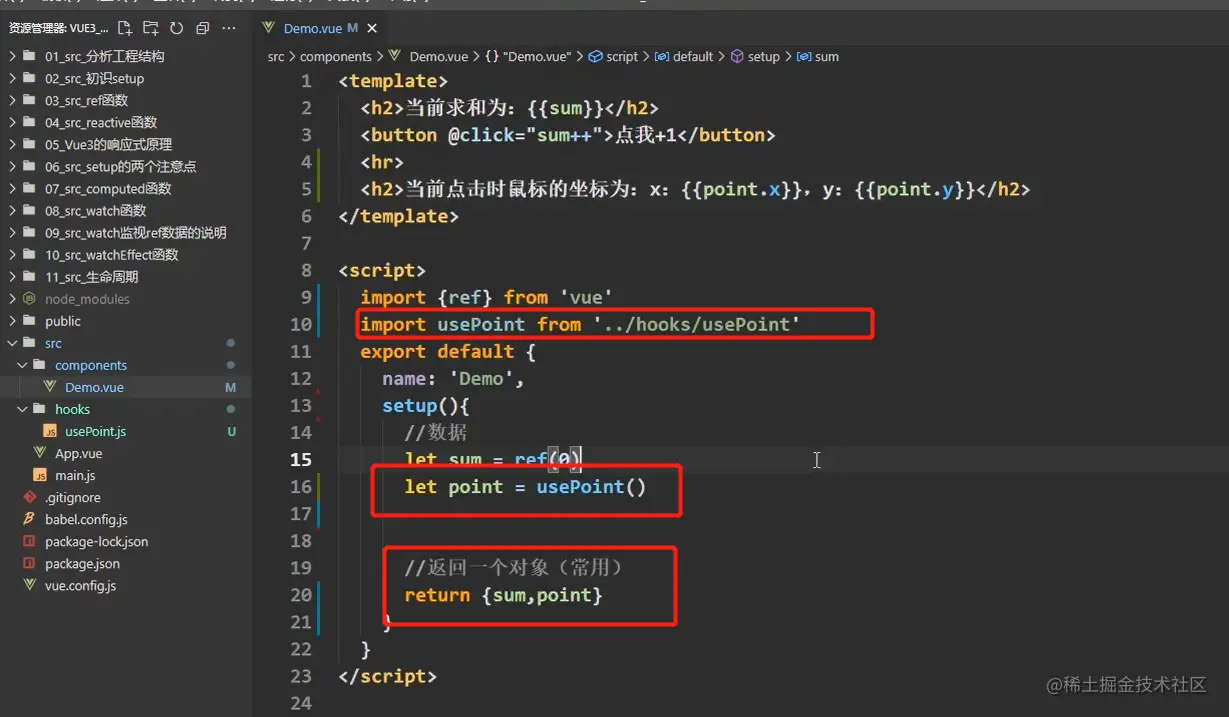Click 'return {sum,point}' on line 20
Viewport: 1229px width, 717px height.
coord(504,595)
